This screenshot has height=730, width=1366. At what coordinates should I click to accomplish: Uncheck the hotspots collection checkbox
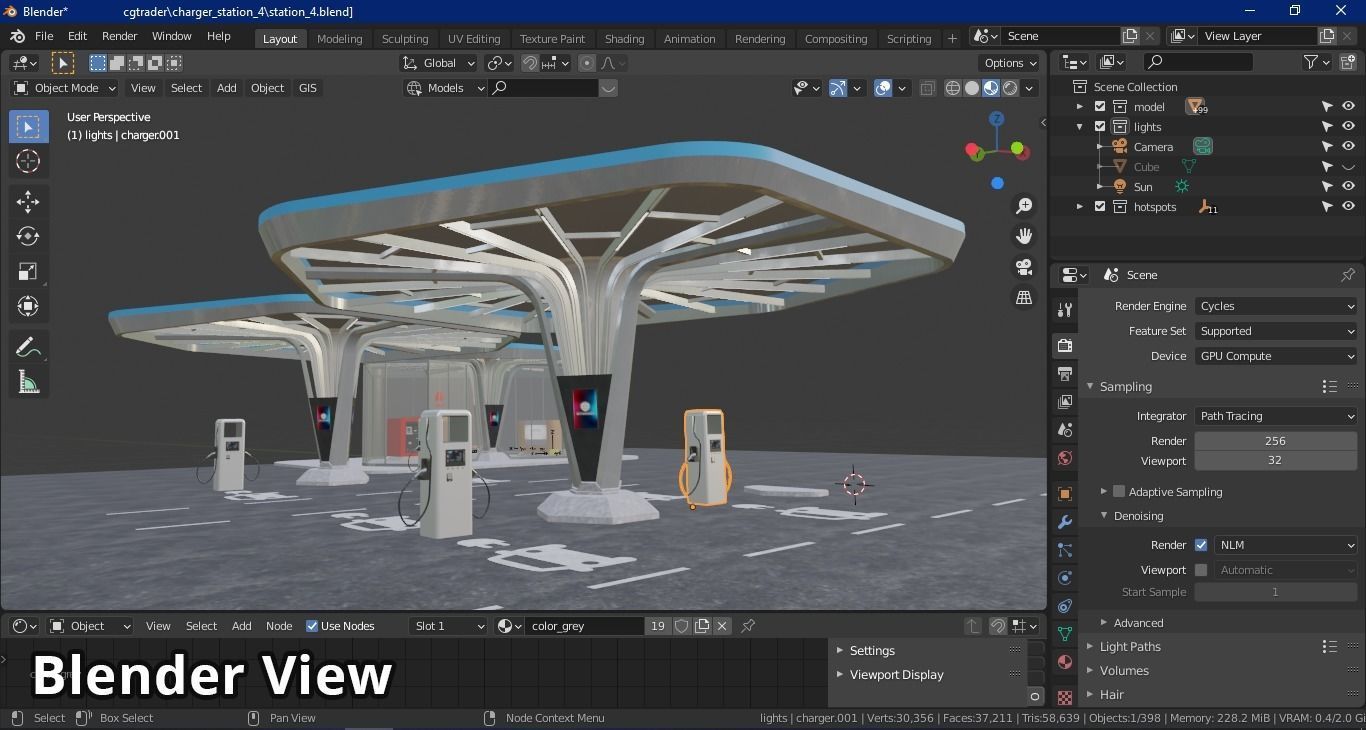(1100, 207)
